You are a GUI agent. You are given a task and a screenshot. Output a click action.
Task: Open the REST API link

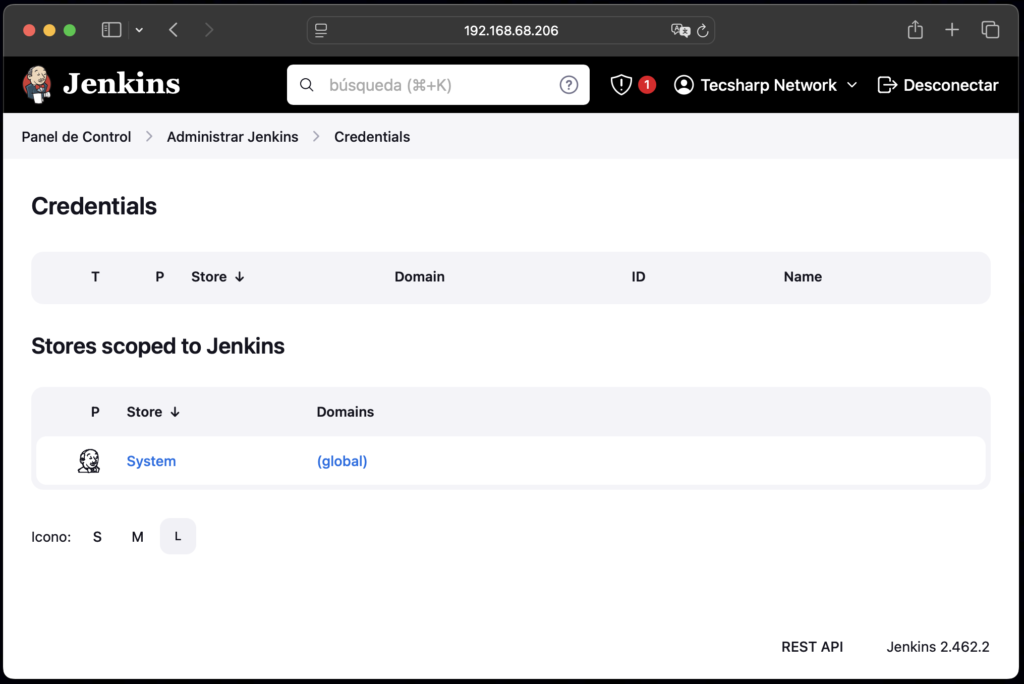coord(812,647)
